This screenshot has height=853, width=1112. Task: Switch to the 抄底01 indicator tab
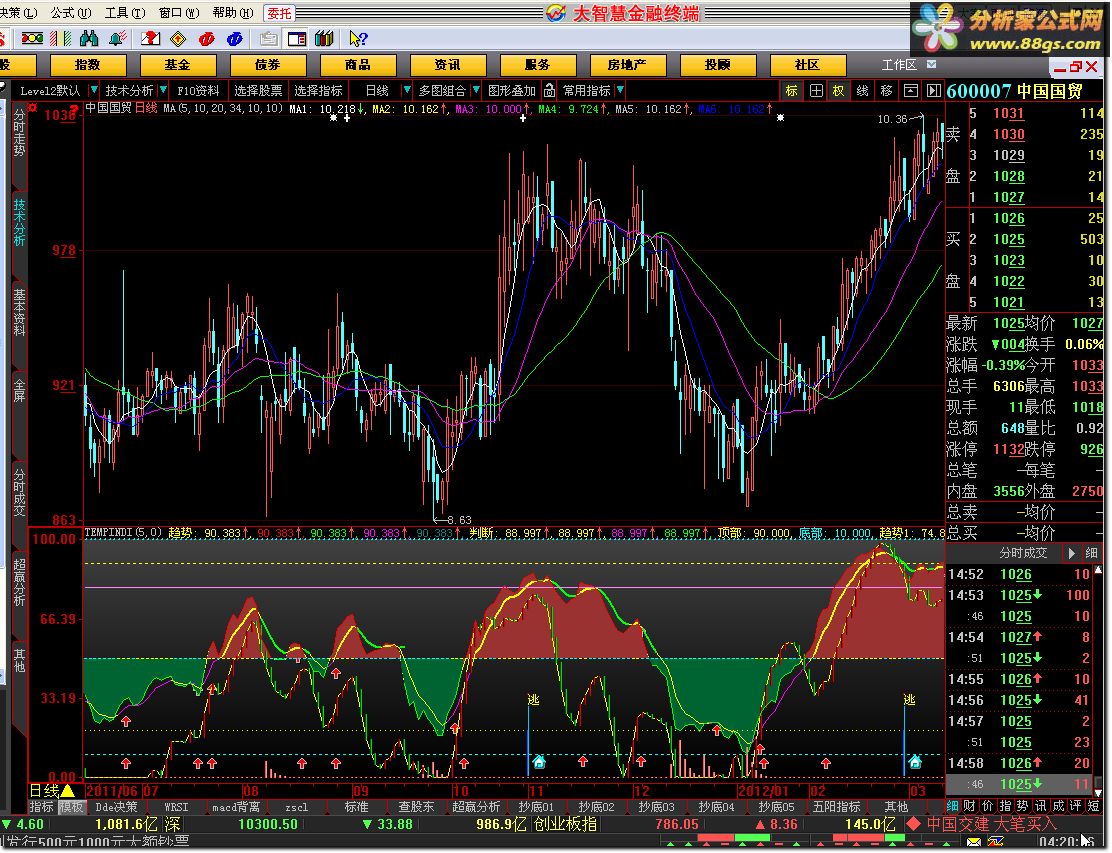coord(536,807)
